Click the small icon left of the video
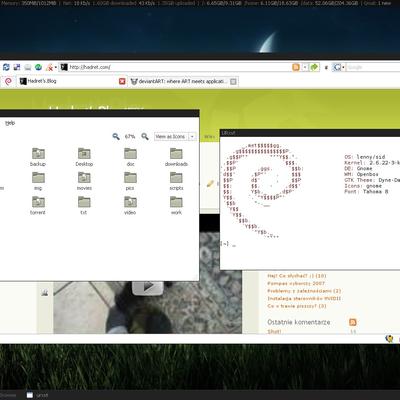 coord(45,293)
